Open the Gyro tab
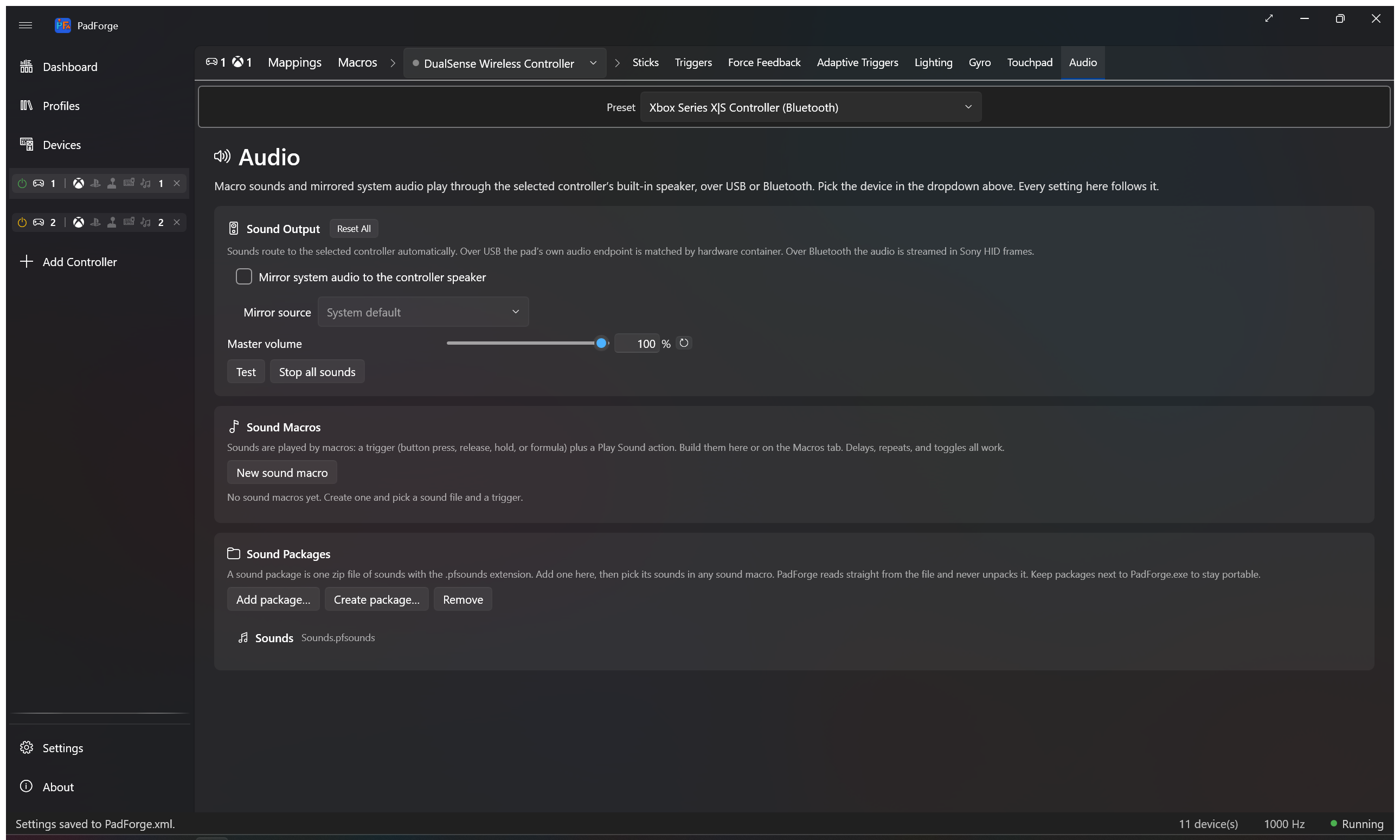Image resolution: width=1400 pixels, height=840 pixels. [980, 62]
